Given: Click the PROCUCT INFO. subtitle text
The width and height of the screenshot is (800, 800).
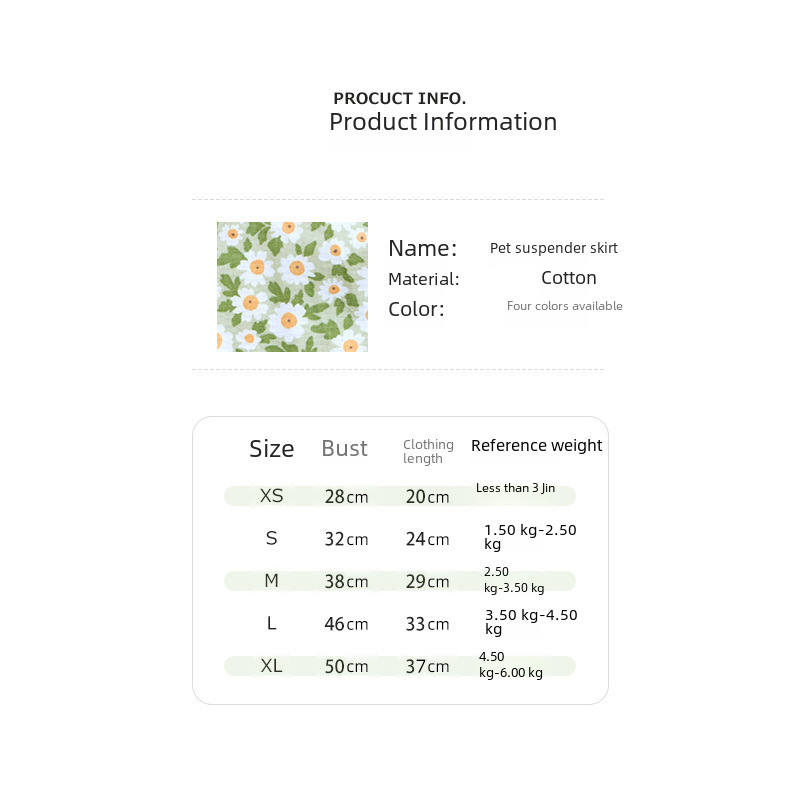Looking at the screenshot, I should point(399,98).
